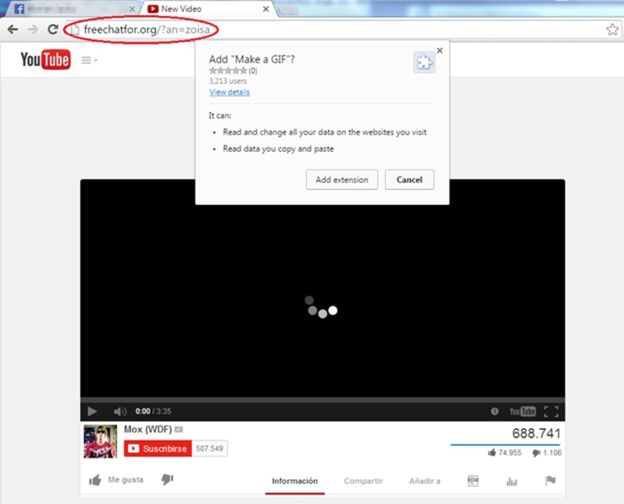Mute the video using the speaker icon
This screenshot has width=624, height=504.
pyautogui.click(x=120, y=411)
